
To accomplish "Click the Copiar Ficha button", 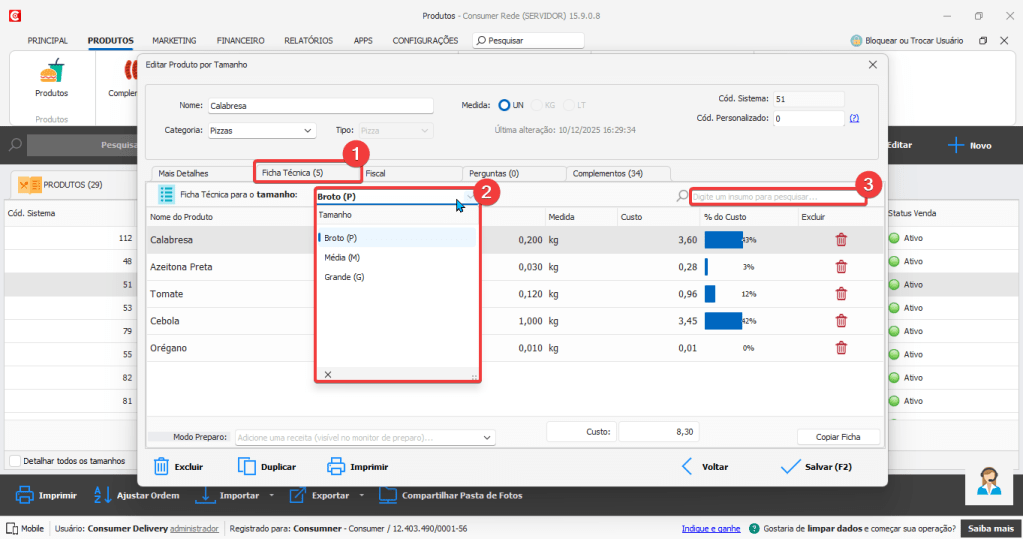I will (x=838, y=437).
